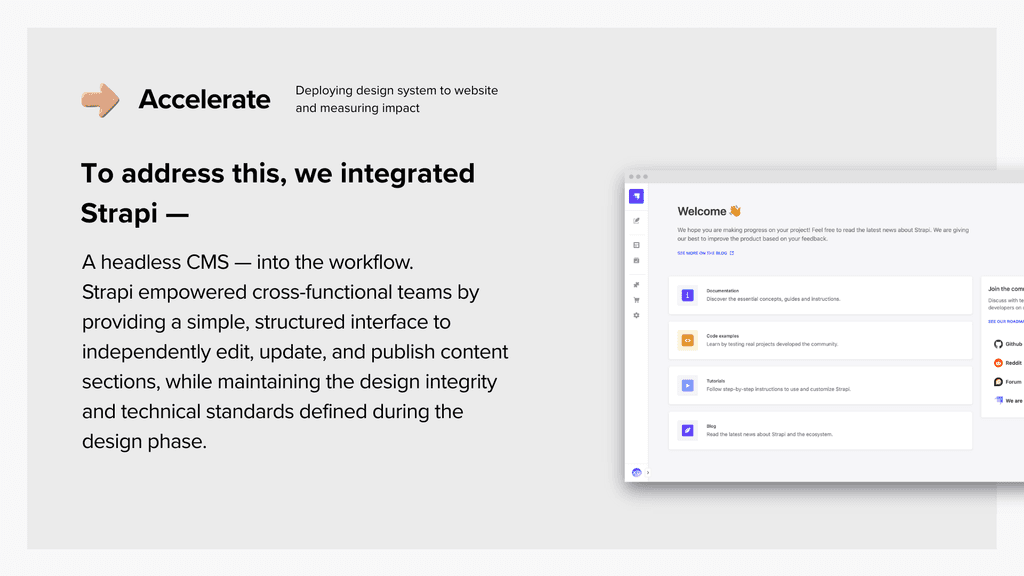This screenshot has height=576, width=1024.
Task: Click 'To address this, we integrated' heading
Action: tap(278, 174)
